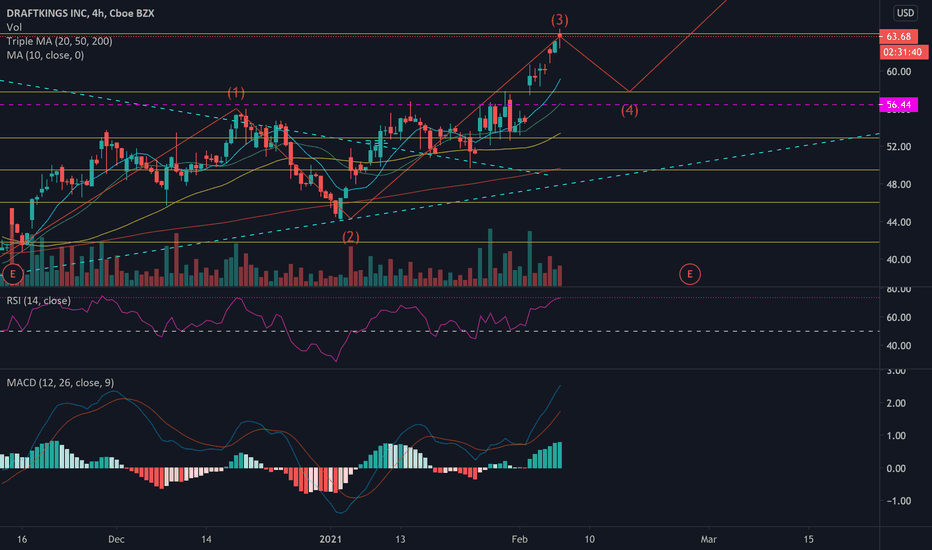The width and height of the screenshot is (932, 550).
Task: Click the countdown timer 02:31:40
Action: [903, 52]
